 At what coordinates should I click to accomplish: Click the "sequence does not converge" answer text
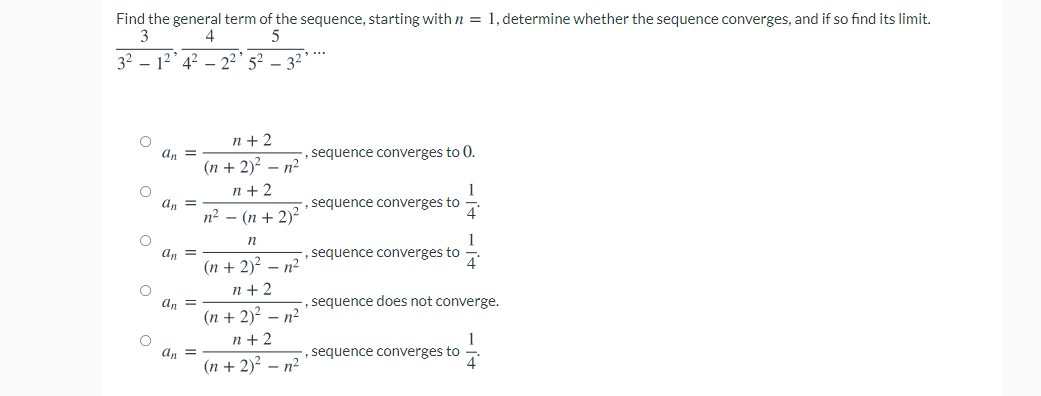point(405,302)
